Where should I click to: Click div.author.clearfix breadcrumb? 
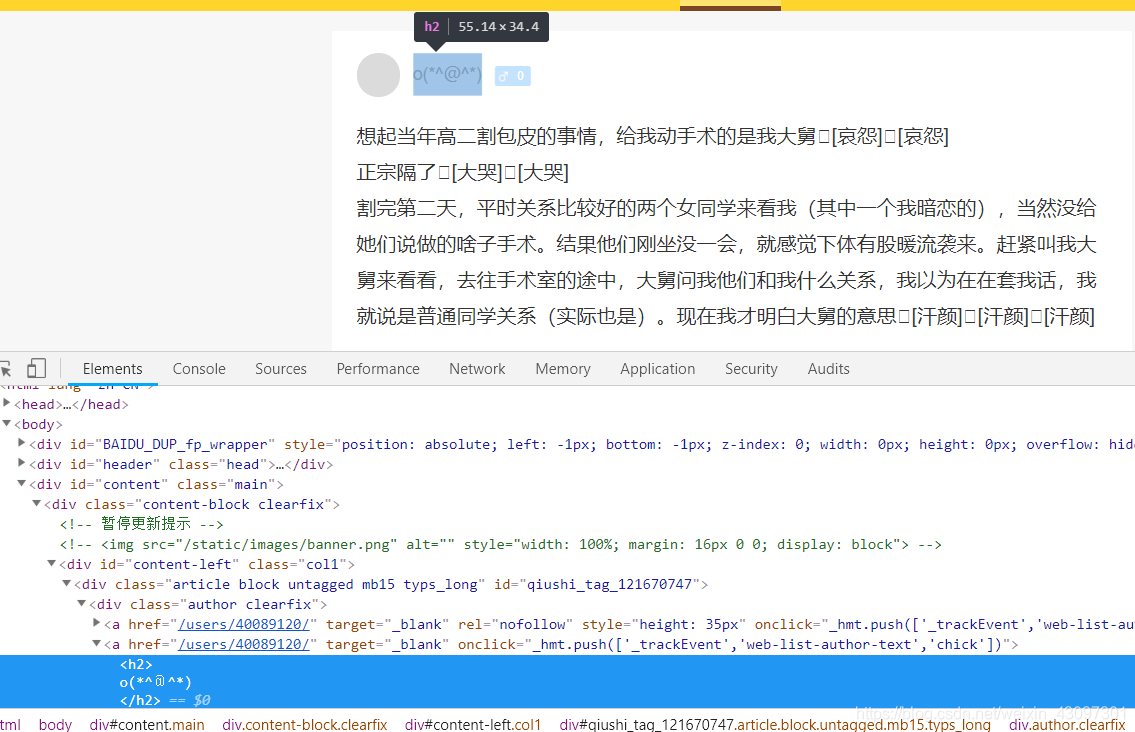1068,724
